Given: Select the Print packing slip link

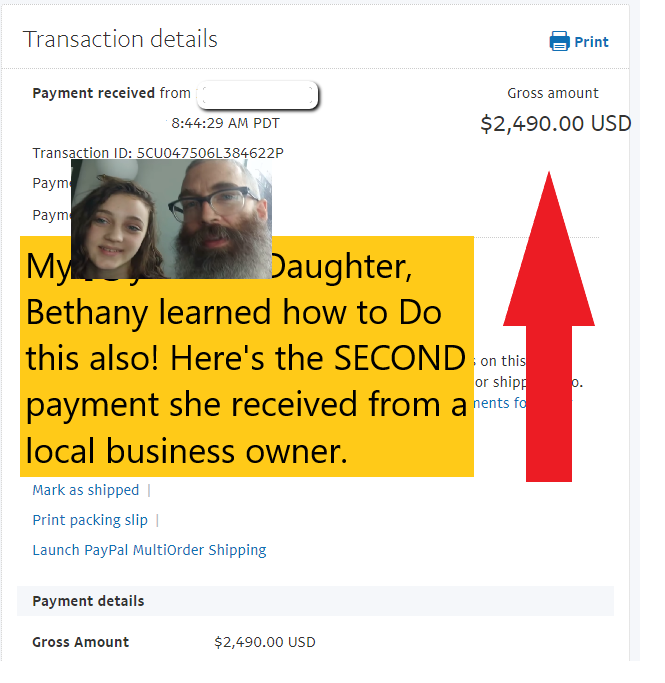Looking at the screenshot, I should 90,520.
